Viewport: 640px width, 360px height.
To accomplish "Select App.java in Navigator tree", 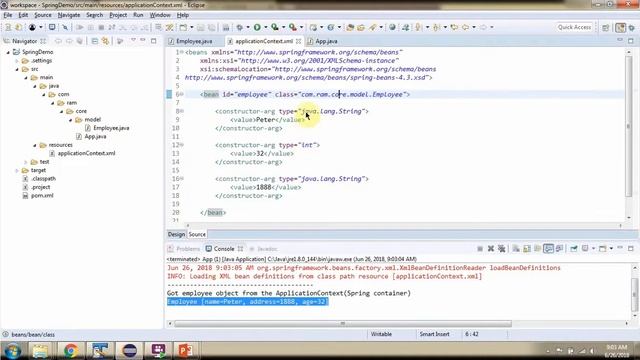I will [x=95, y=137].
